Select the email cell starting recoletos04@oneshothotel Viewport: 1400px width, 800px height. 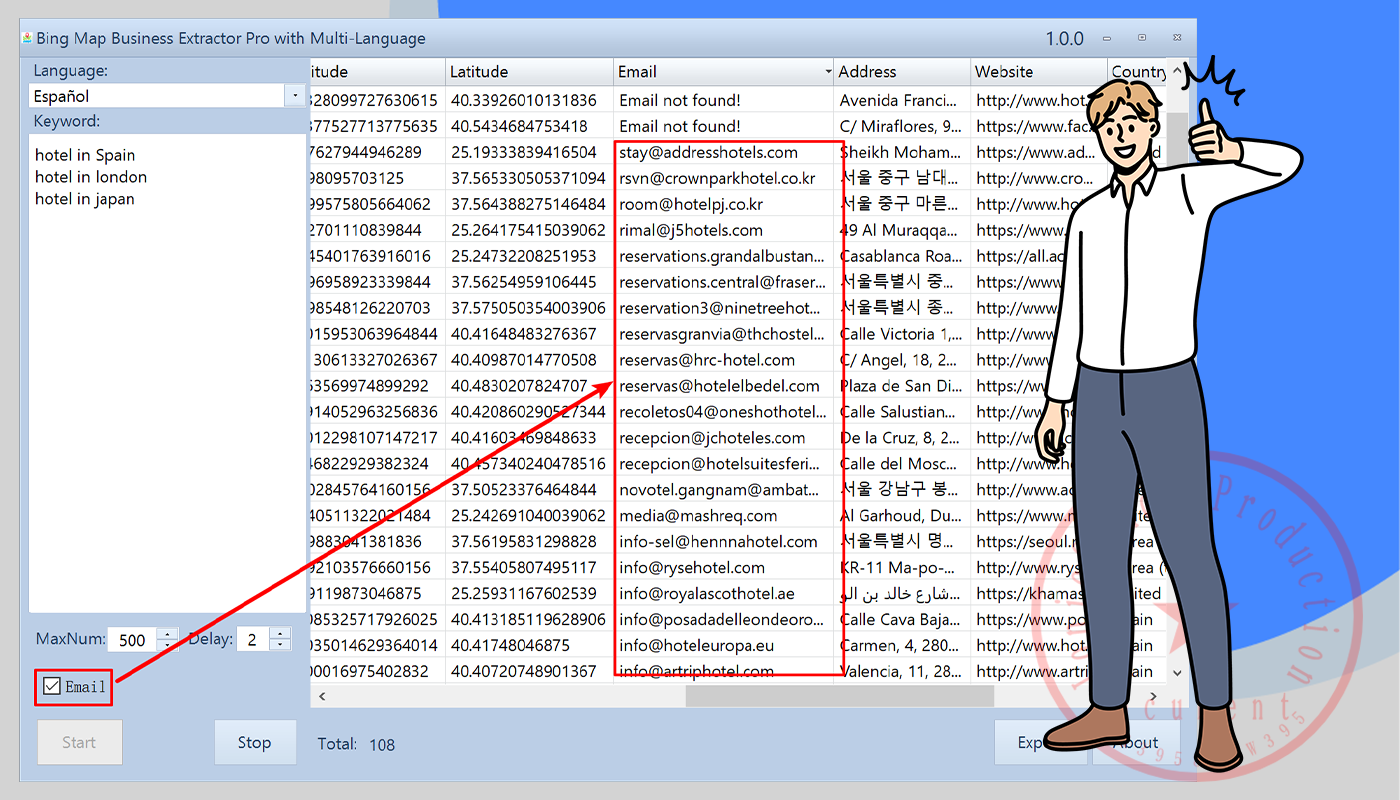[724, 412]
